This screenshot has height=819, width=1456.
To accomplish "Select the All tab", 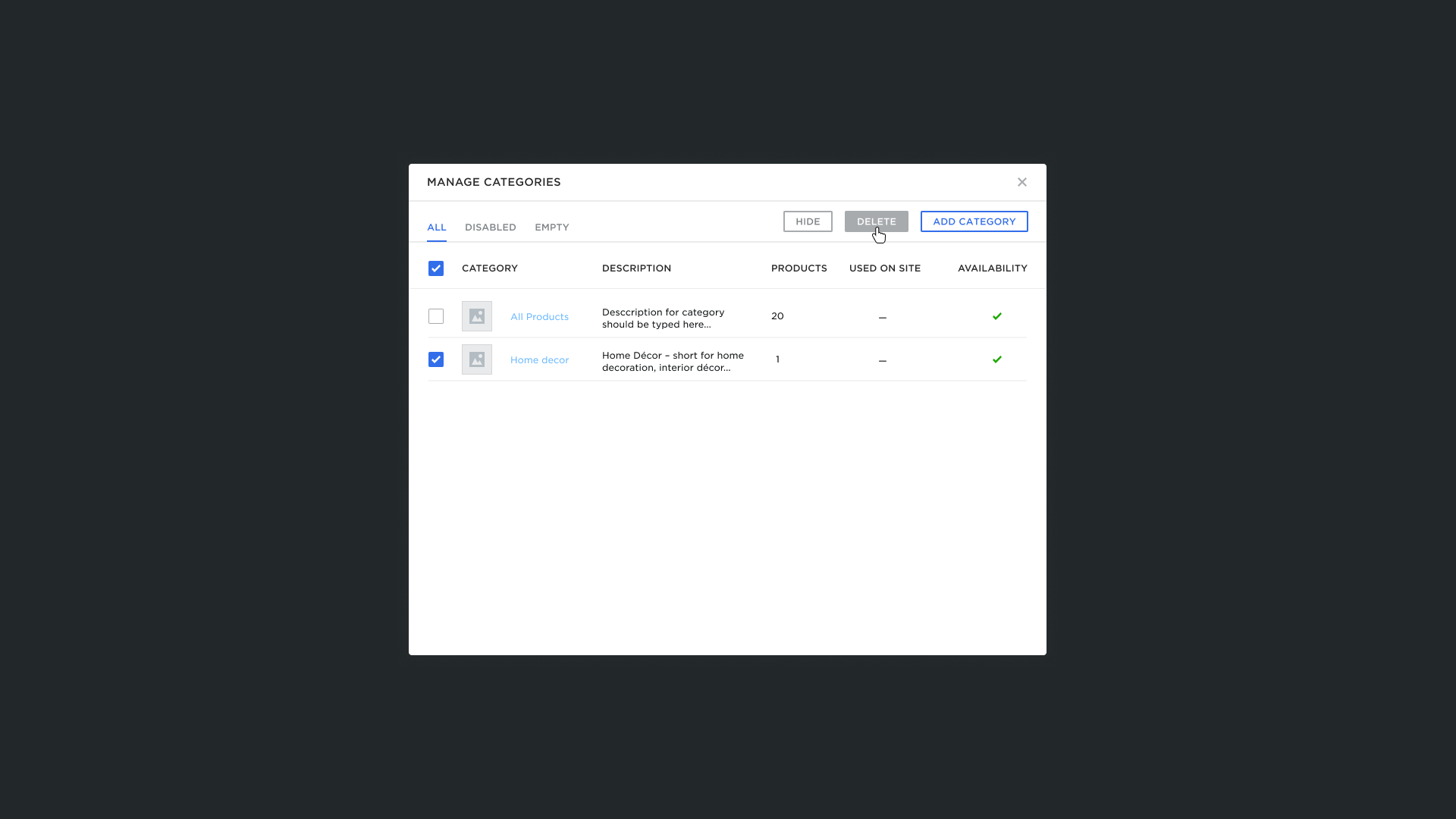I will click(436, 227).
